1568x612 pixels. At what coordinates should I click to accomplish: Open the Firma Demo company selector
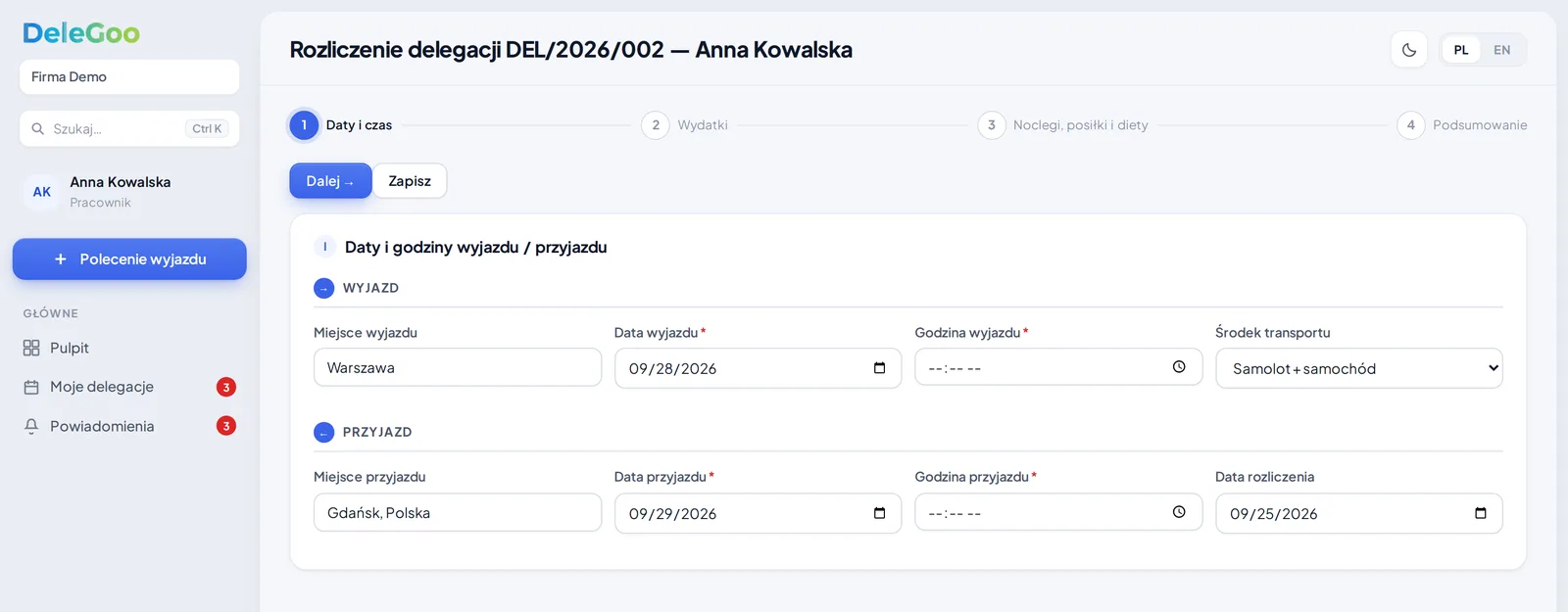[x=129, y=77]
